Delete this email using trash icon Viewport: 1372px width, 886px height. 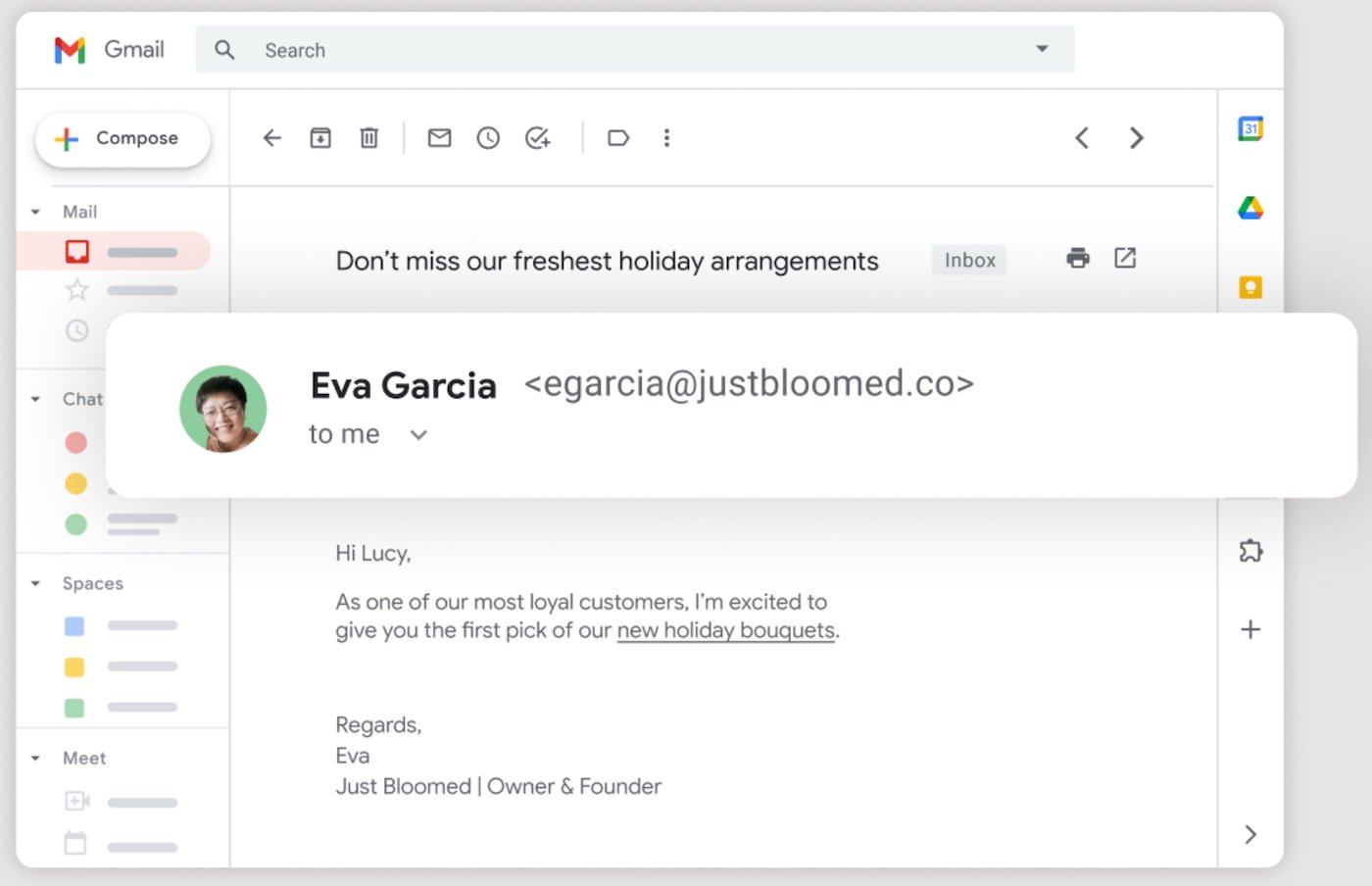click(x=368, y=138)
